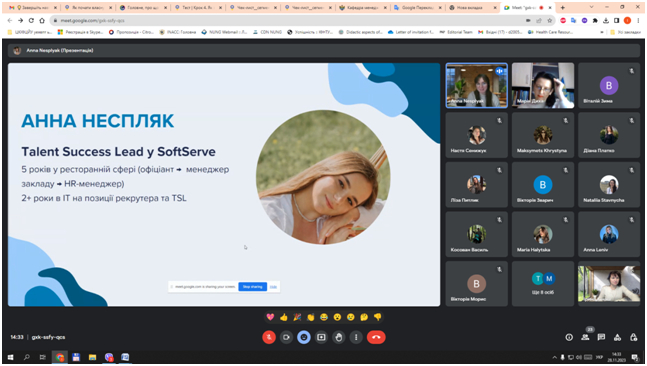
Task: Open the CDN NUNG bookmark
Action: click(267, 32)
